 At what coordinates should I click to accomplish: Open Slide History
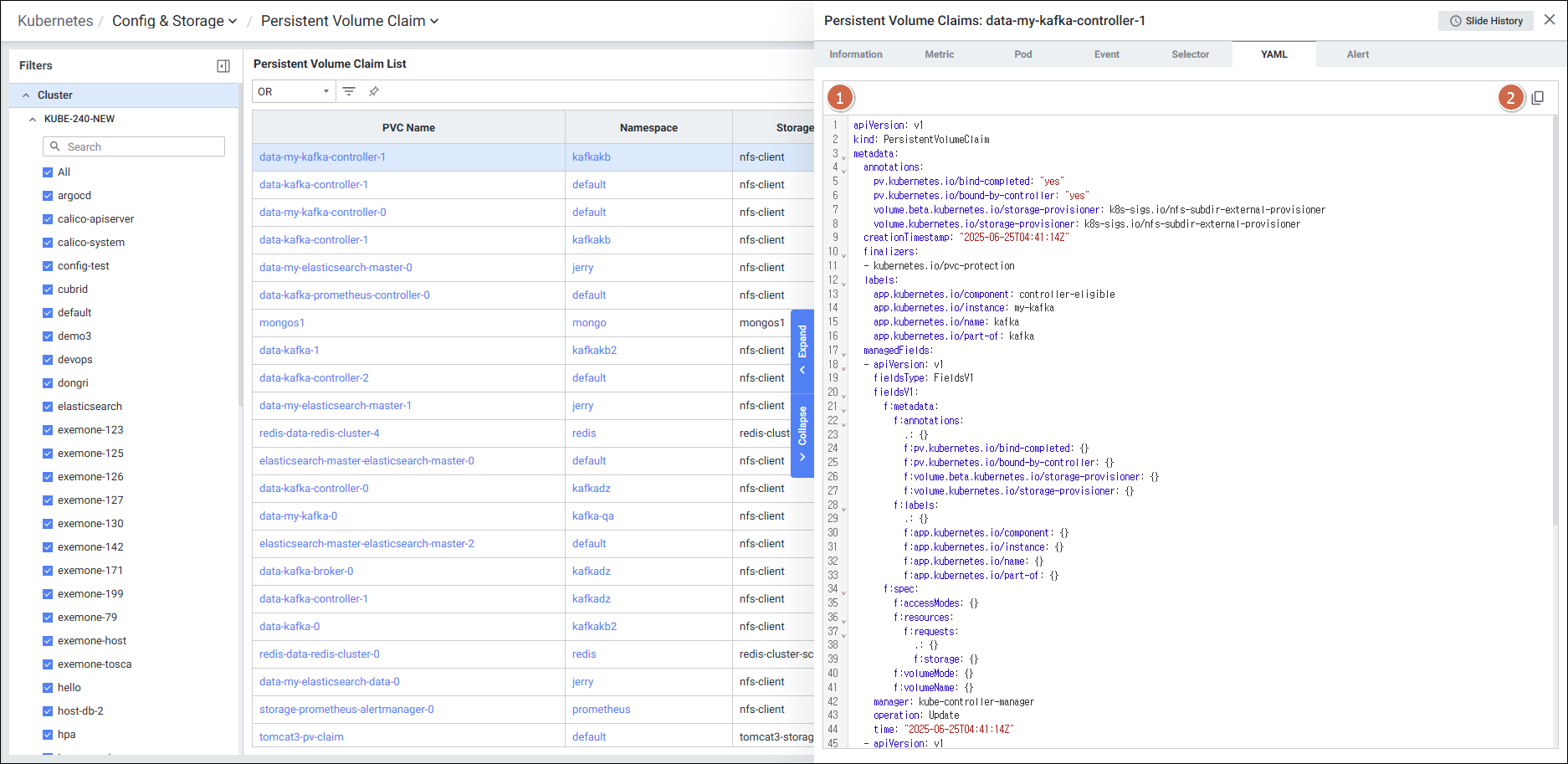click(x=1486, y=21)
